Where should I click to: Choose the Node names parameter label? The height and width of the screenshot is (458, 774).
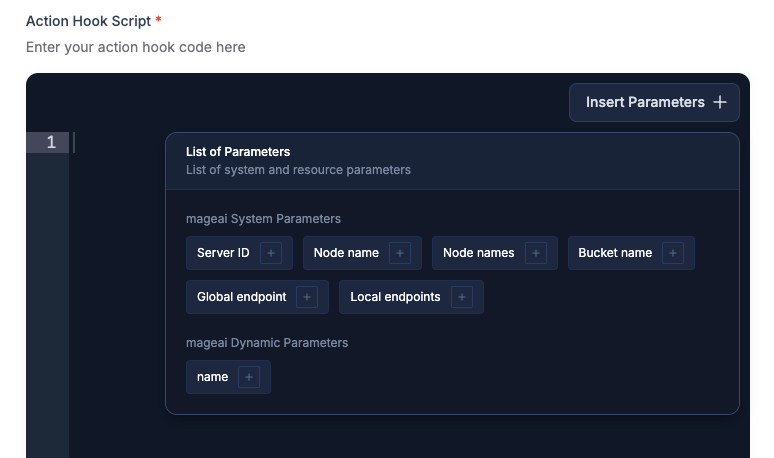tap(478, 253)
